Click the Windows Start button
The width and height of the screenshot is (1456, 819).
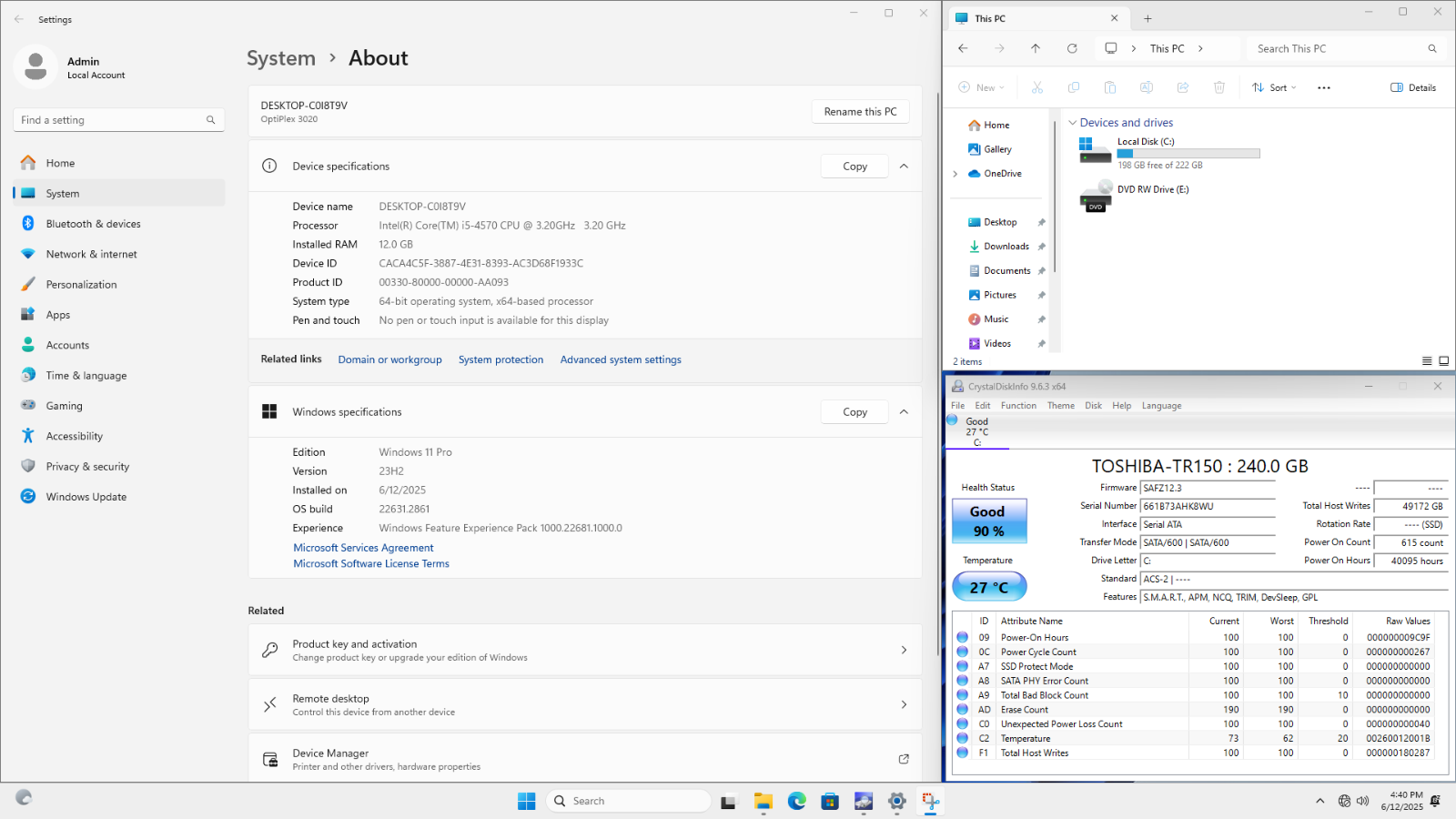click(x=527, y=801)
